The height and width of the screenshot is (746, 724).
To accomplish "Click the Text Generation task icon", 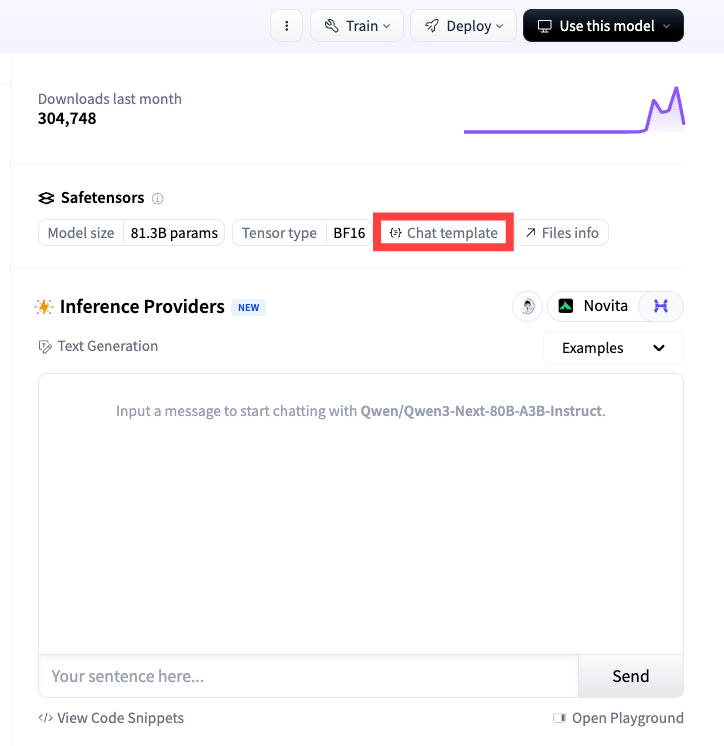I will [45, 347].
